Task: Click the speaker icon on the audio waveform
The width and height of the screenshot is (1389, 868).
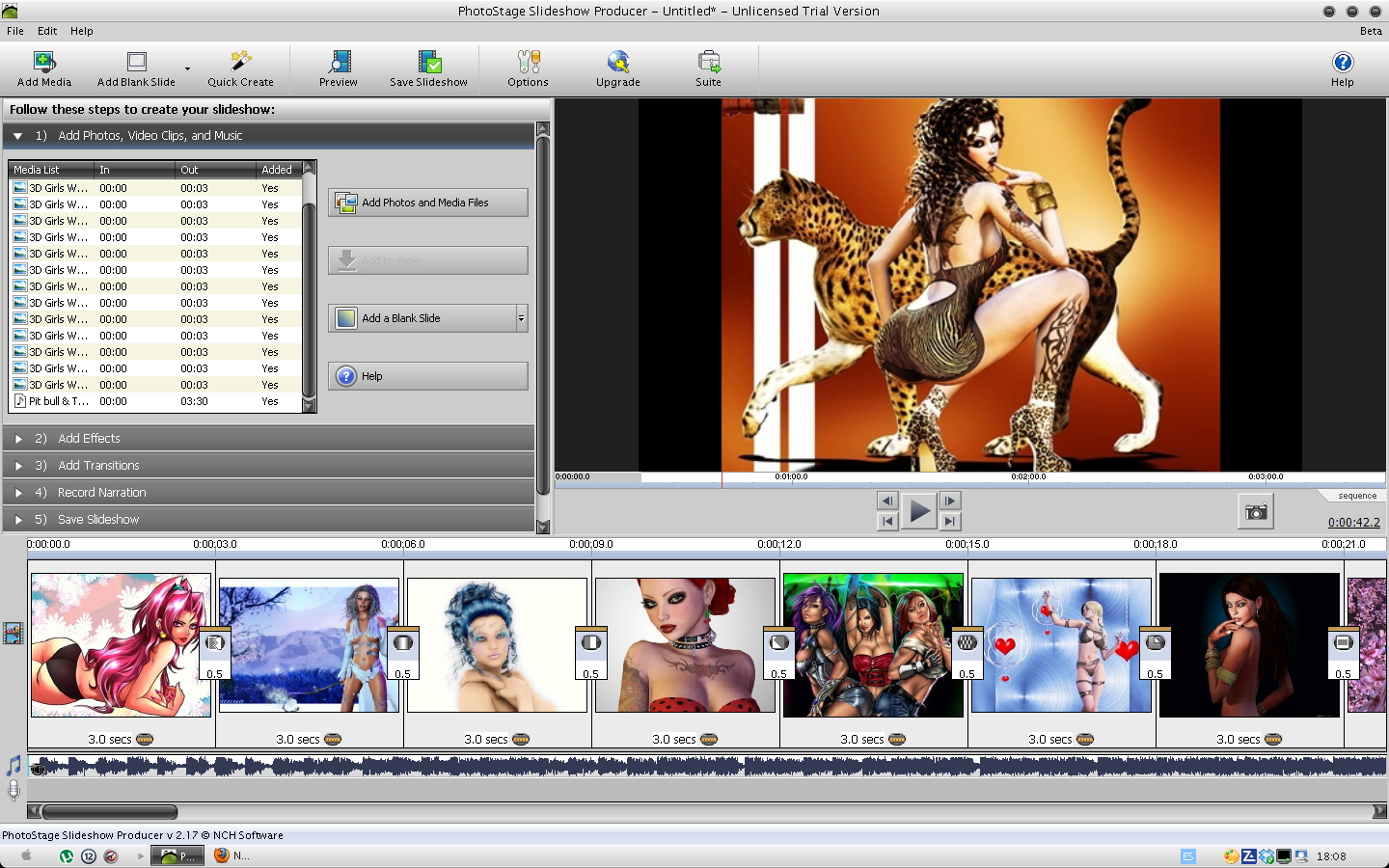Action: tap(39, 768)
